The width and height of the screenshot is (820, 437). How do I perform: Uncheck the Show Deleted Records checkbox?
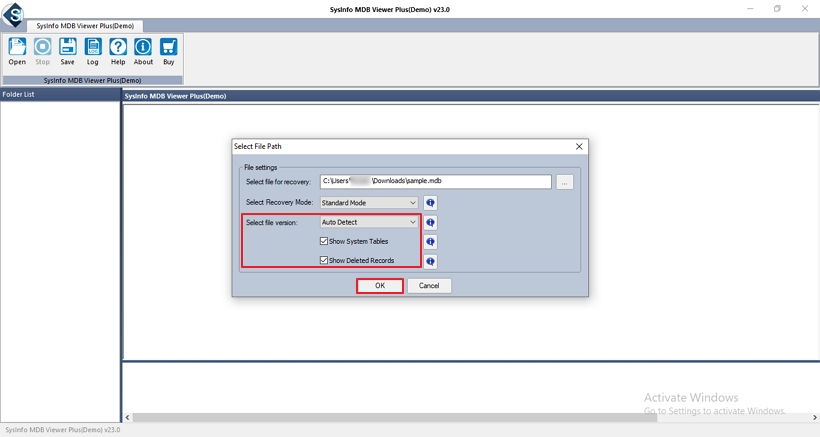pyautogui.click(x=324, y=260)
